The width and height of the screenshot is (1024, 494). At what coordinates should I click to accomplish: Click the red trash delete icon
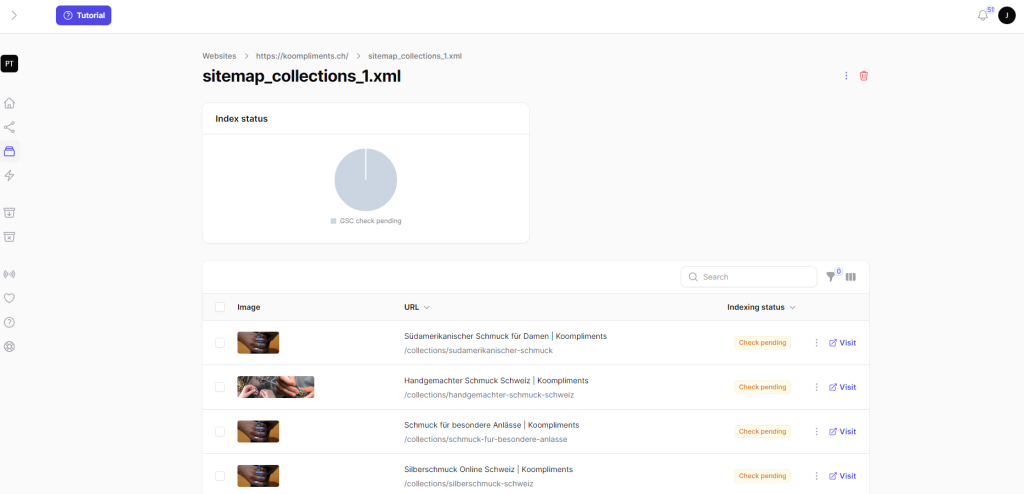[864, 76]
